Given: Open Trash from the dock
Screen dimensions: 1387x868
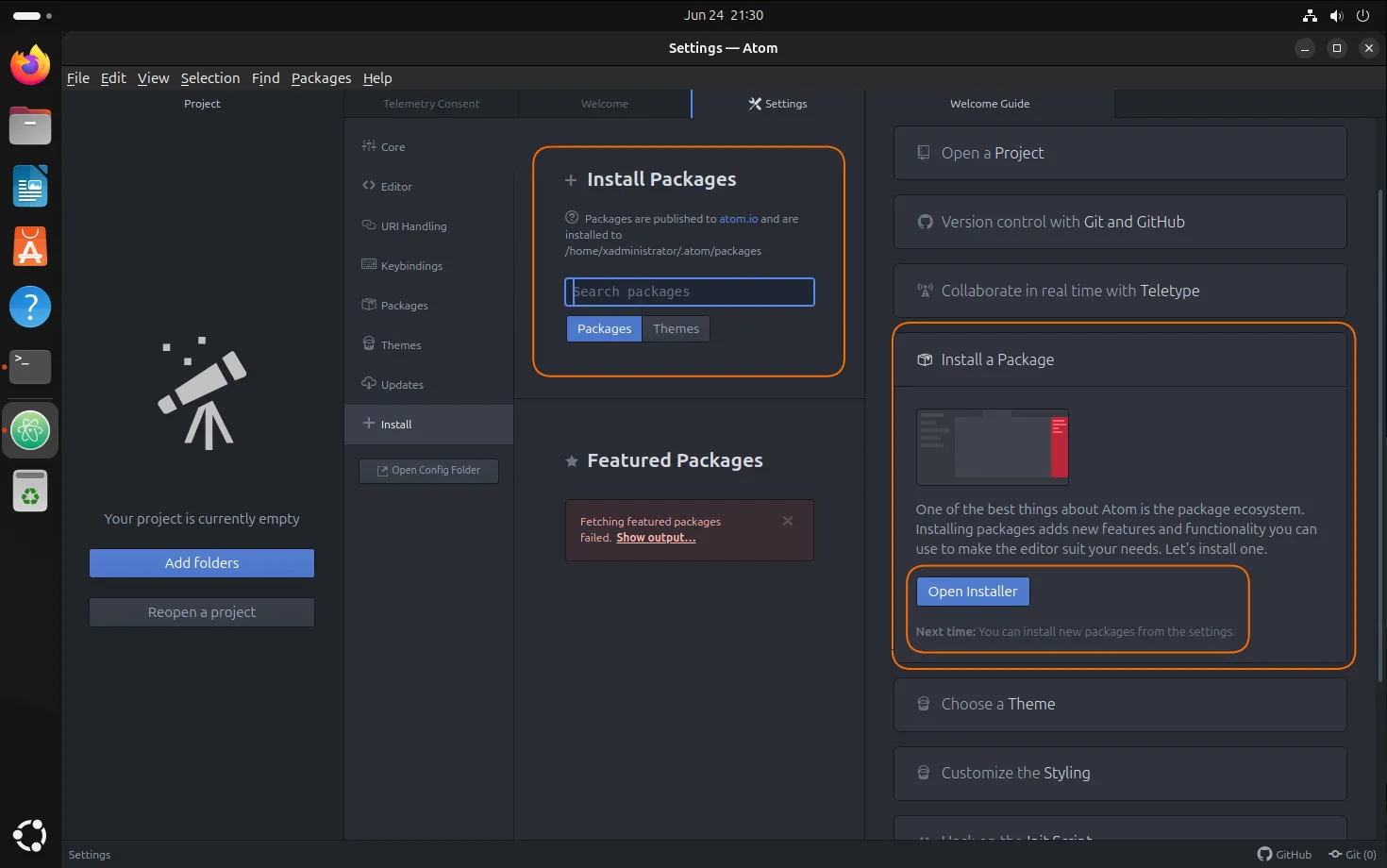Looking at the screenshot, I should click(30, 492).
